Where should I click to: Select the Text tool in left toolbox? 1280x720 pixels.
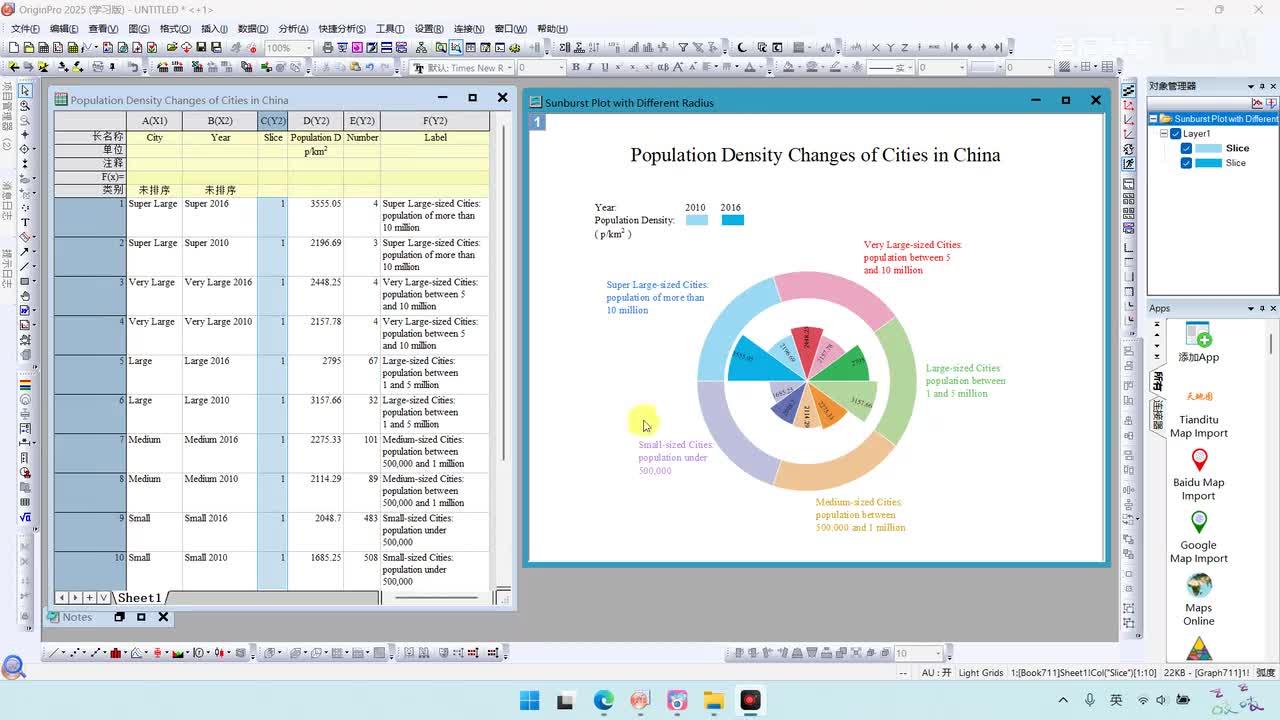25,222
